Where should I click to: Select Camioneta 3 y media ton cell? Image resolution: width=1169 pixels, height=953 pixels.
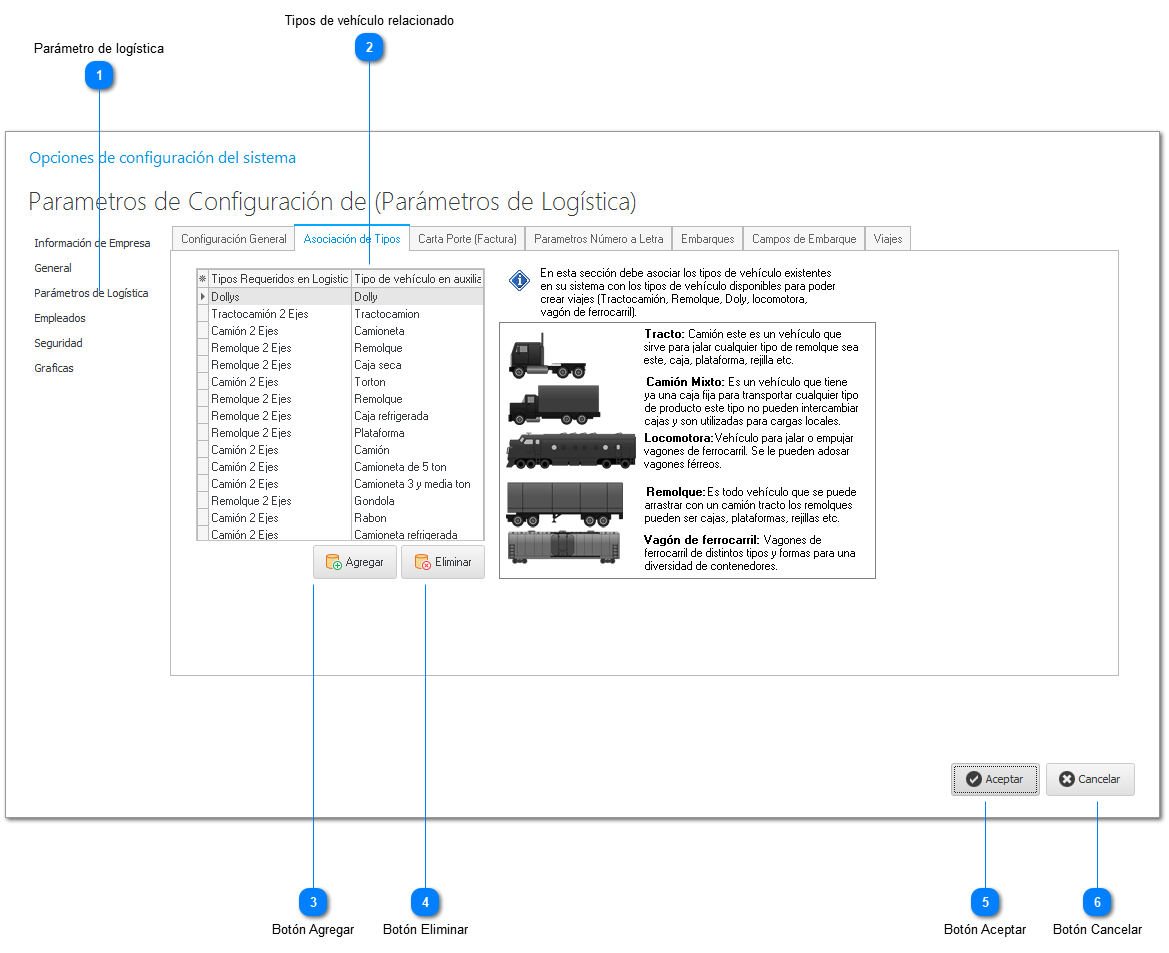pos(418,485)
